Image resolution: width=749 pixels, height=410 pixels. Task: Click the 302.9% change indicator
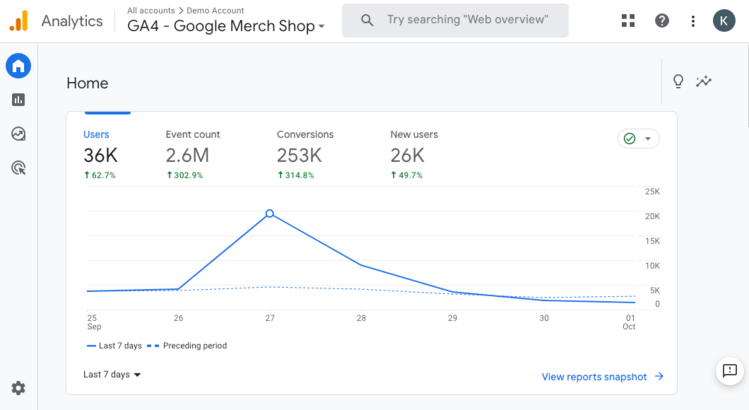(185, 175)
